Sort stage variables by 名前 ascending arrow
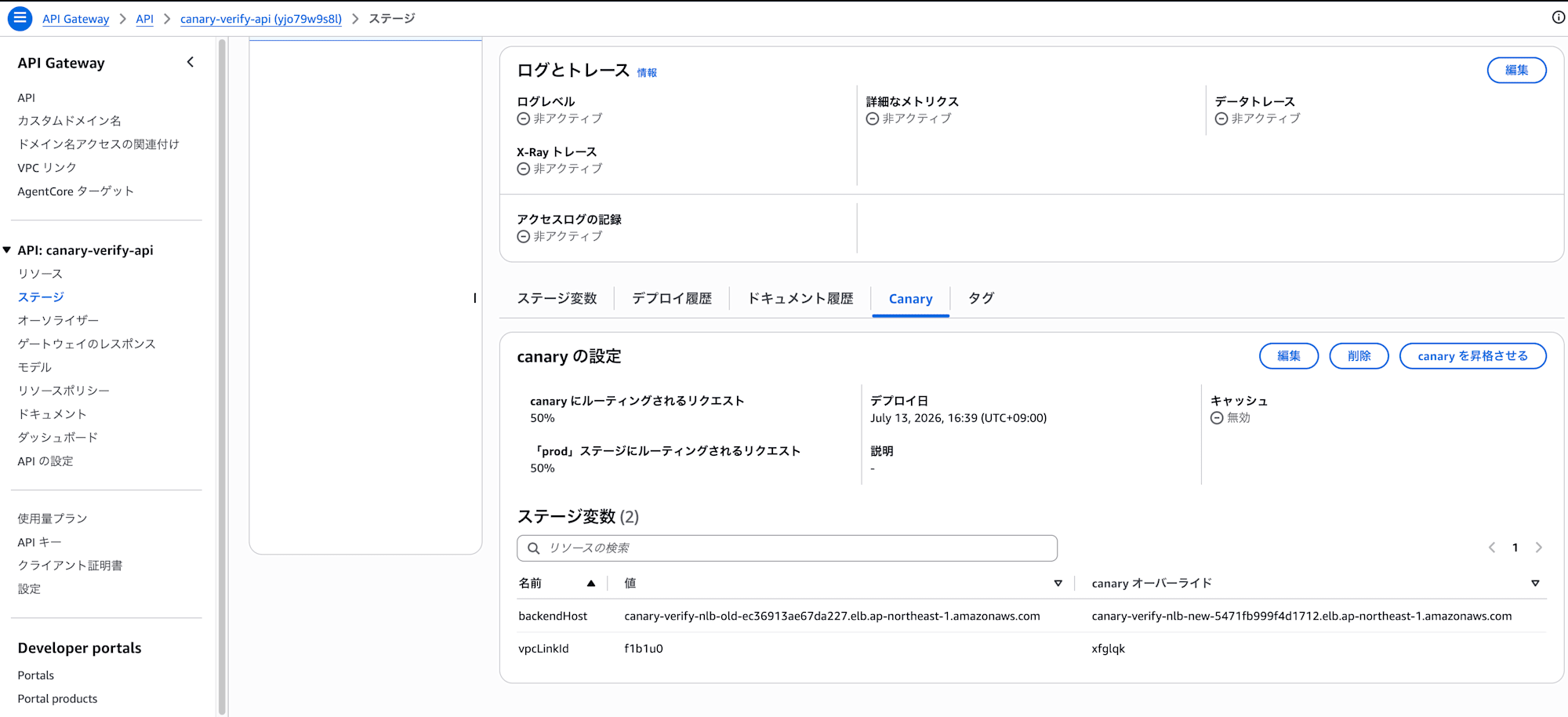Viewport: 1568px width, 717px height. tap(591, 583)
